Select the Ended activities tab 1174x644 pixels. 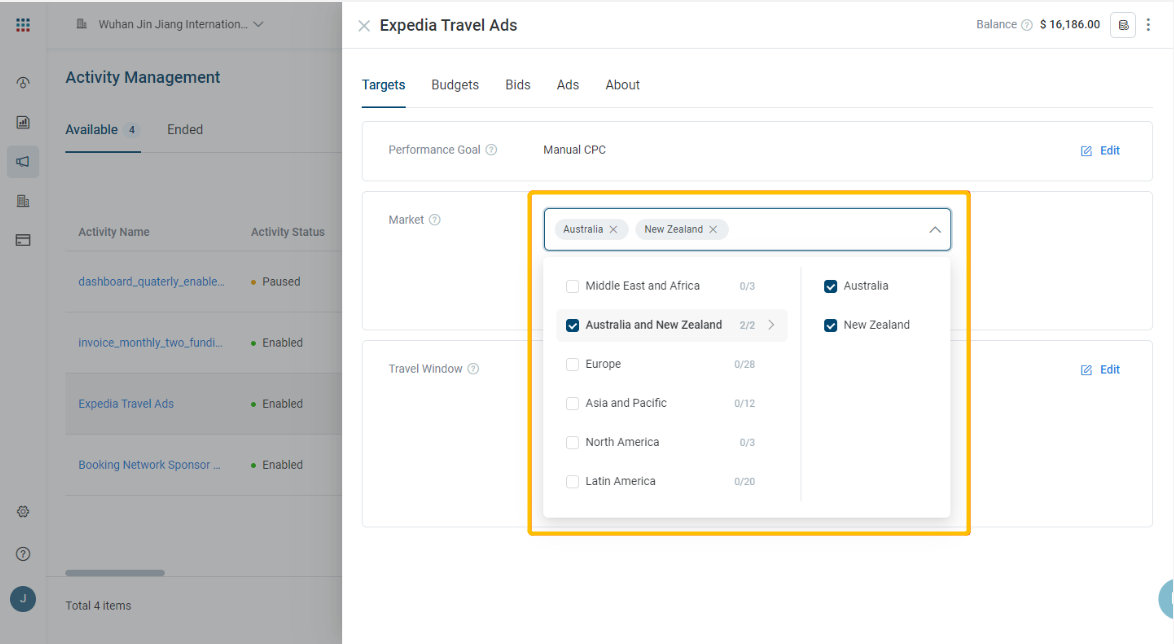click(x=185, y=130)
